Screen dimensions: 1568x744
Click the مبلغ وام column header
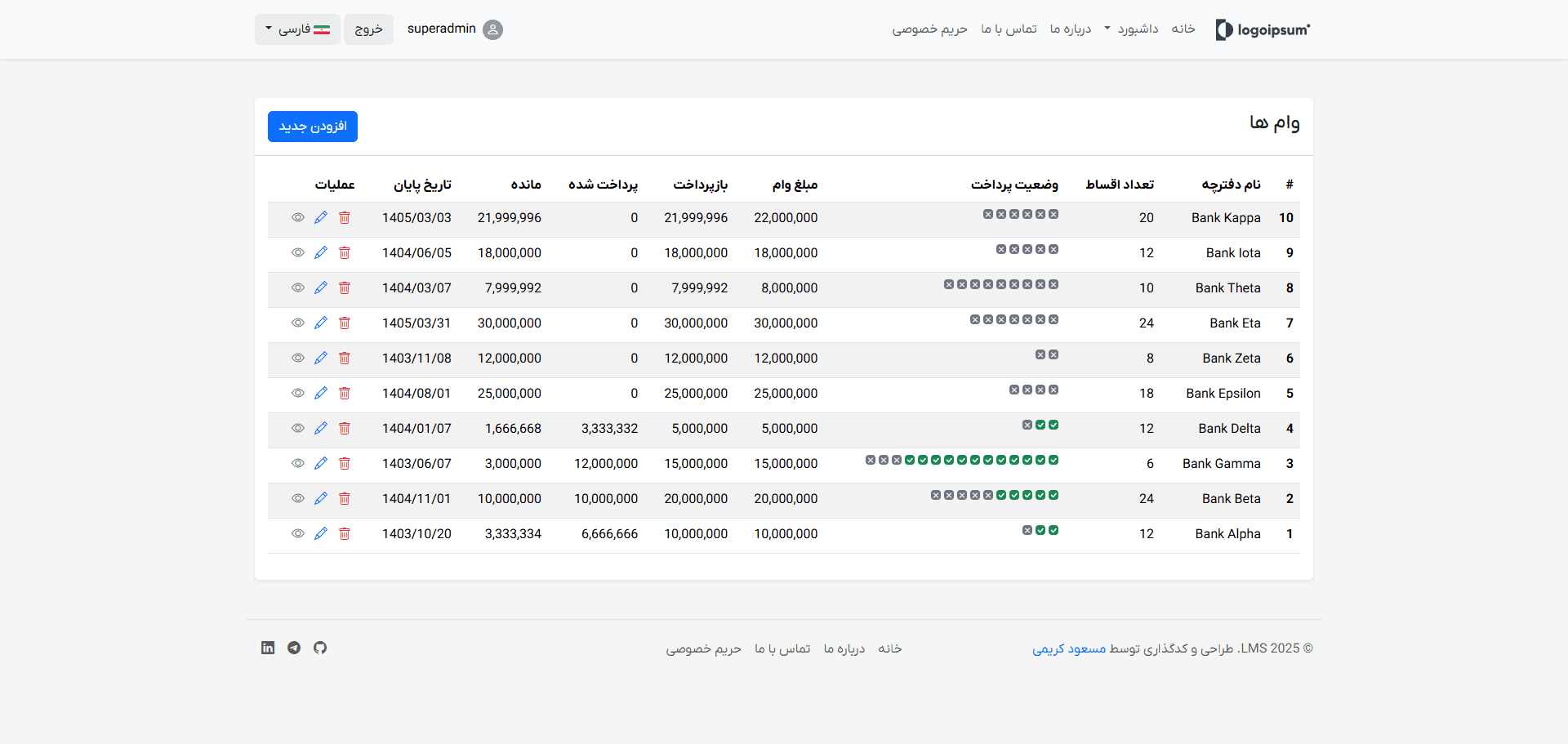tap(795, 185)
